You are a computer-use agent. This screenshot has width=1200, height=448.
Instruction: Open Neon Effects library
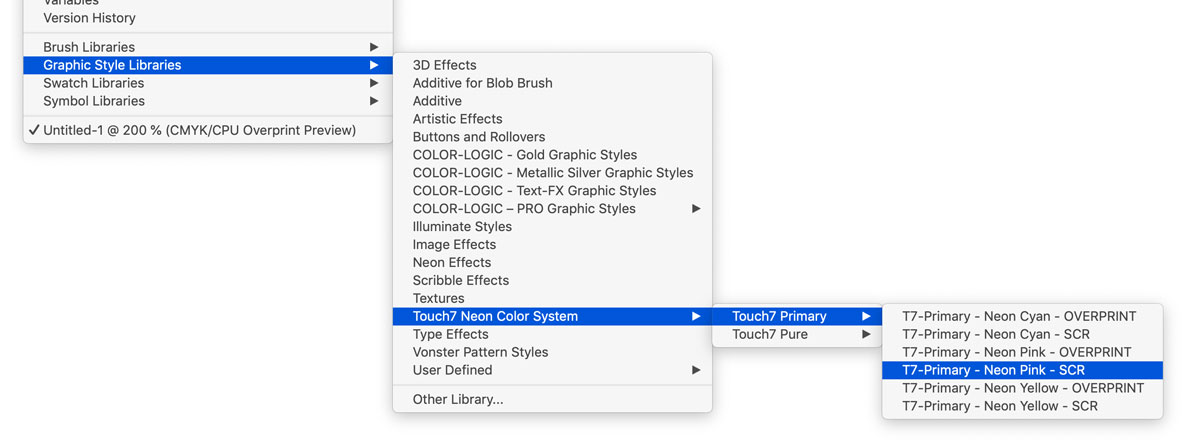552,263
